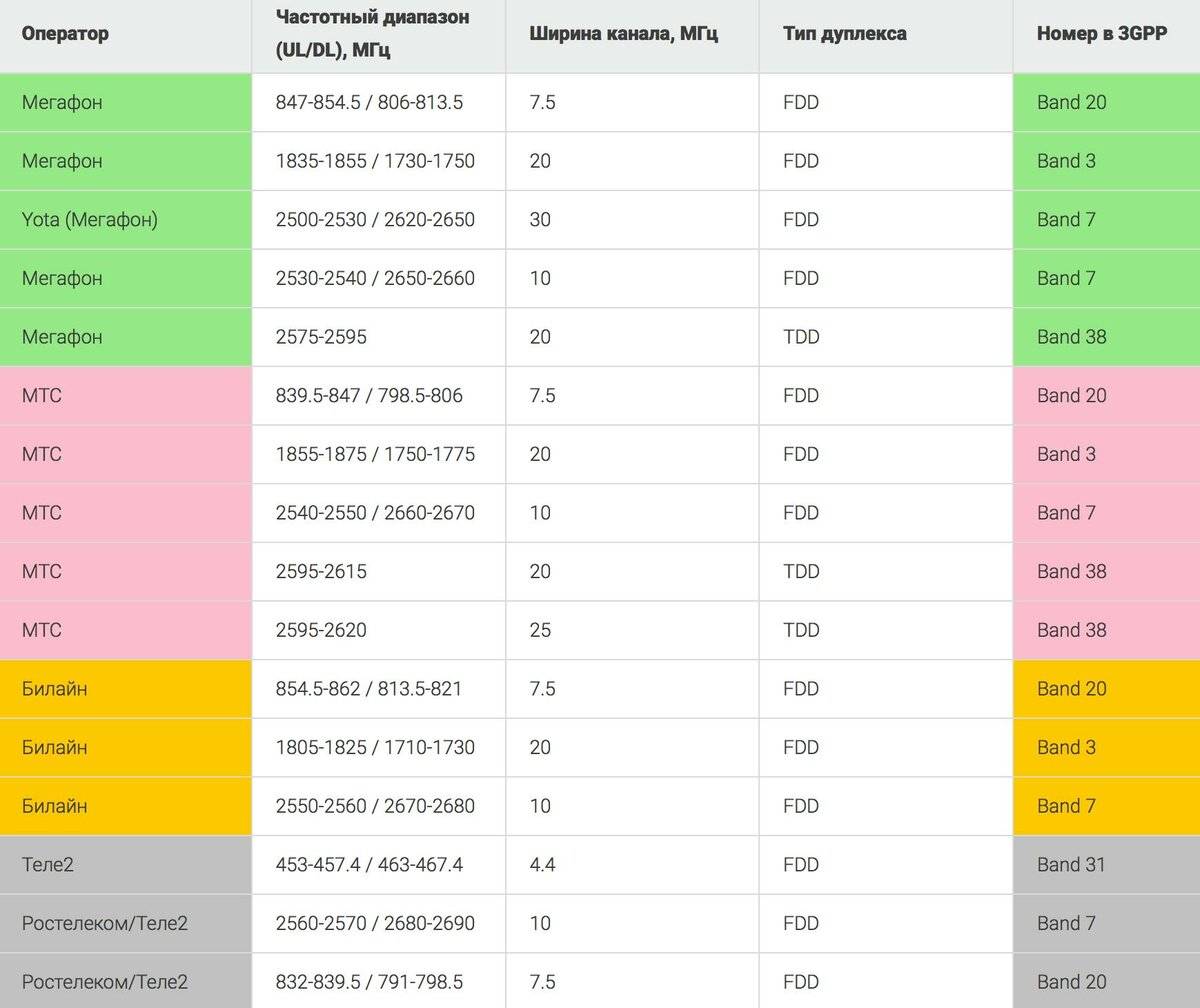Click frequency 832-839.5 / 791-798.5 cell

[378, 981]
